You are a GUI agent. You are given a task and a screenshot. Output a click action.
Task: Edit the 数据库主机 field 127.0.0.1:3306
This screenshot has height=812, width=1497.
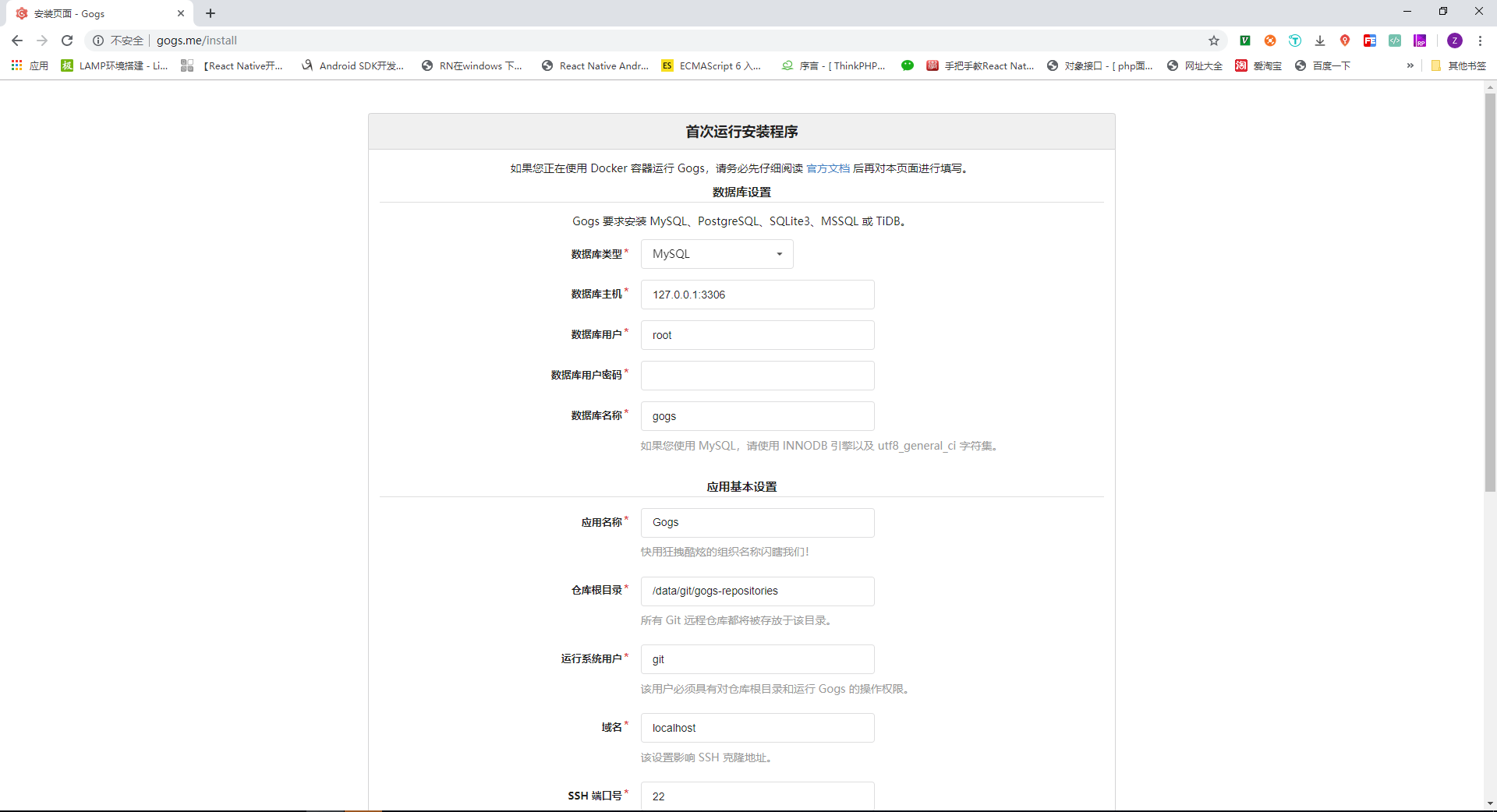coord(758,295)
